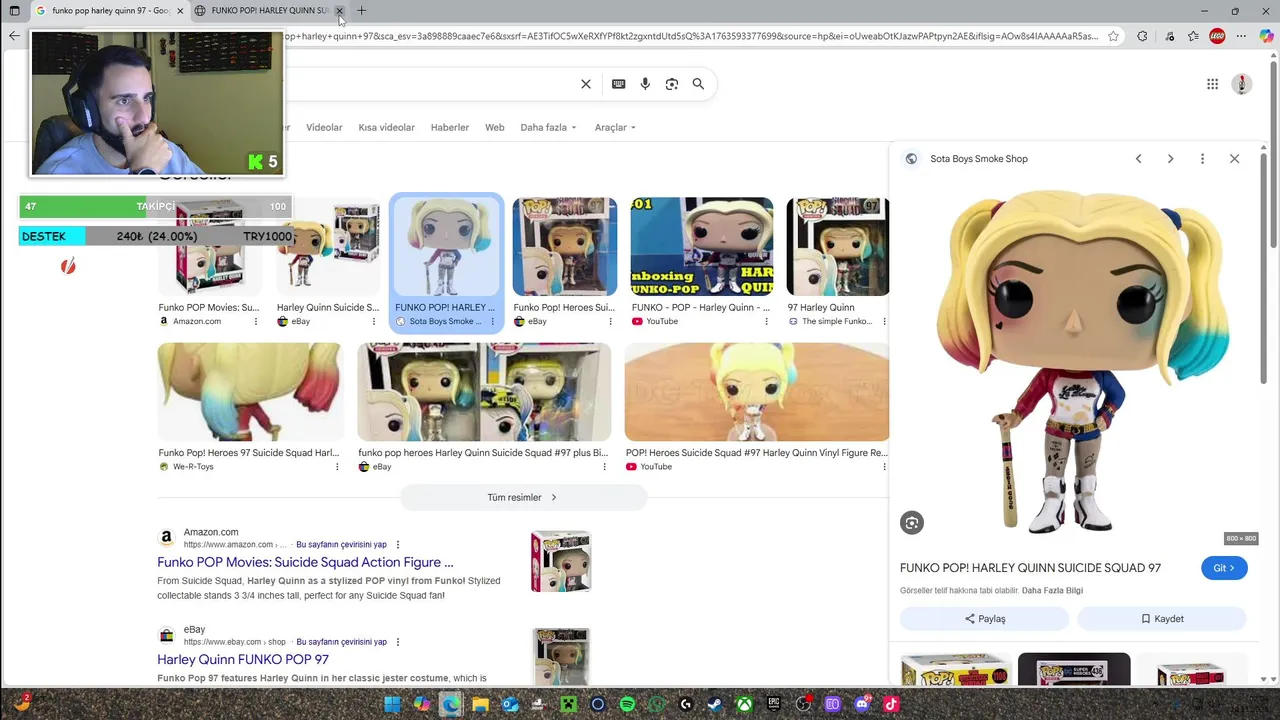
Task: Click the LEGO profile icon in toolbar
Action: click(x=1217, y=36)
